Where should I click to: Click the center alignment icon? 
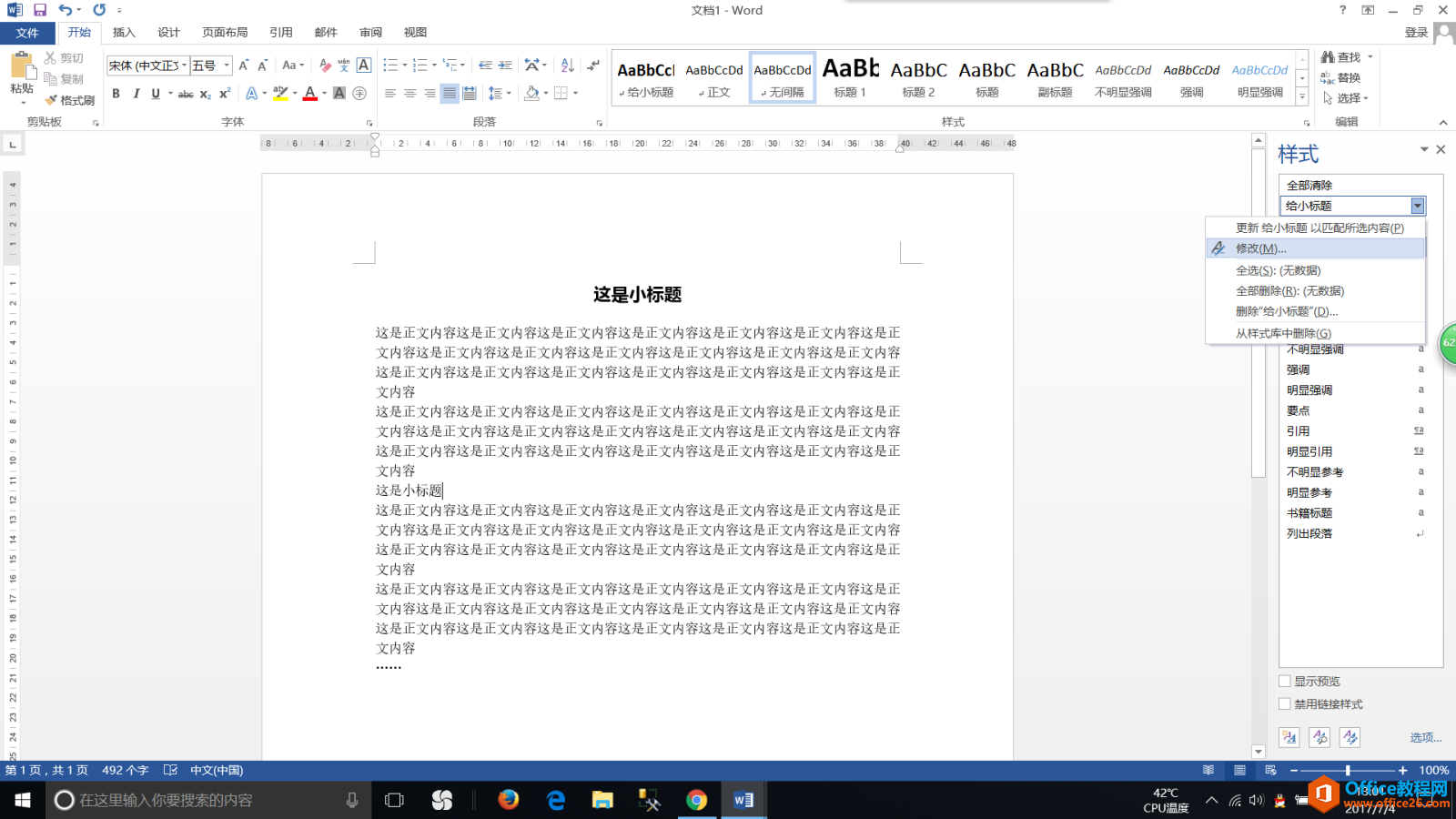[x=410, y=93]
